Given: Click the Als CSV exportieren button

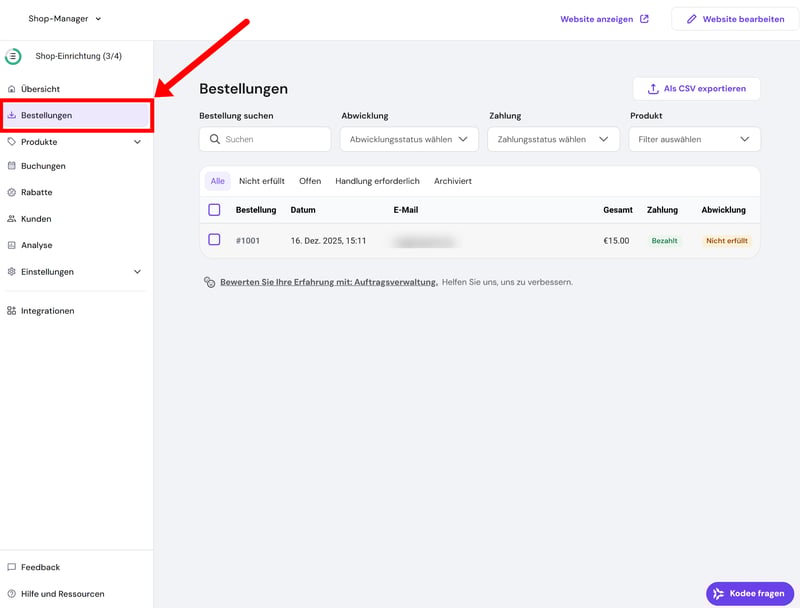Looking at the screenshot, I should pos(696,89).
